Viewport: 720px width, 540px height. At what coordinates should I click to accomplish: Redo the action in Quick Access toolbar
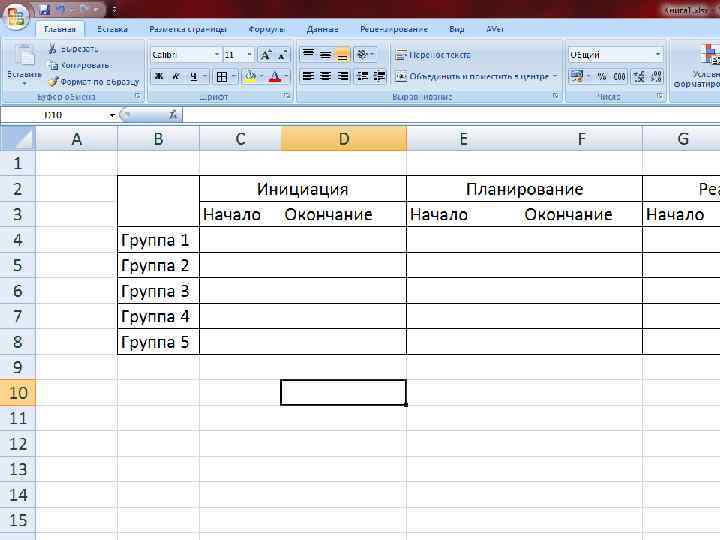84,9
